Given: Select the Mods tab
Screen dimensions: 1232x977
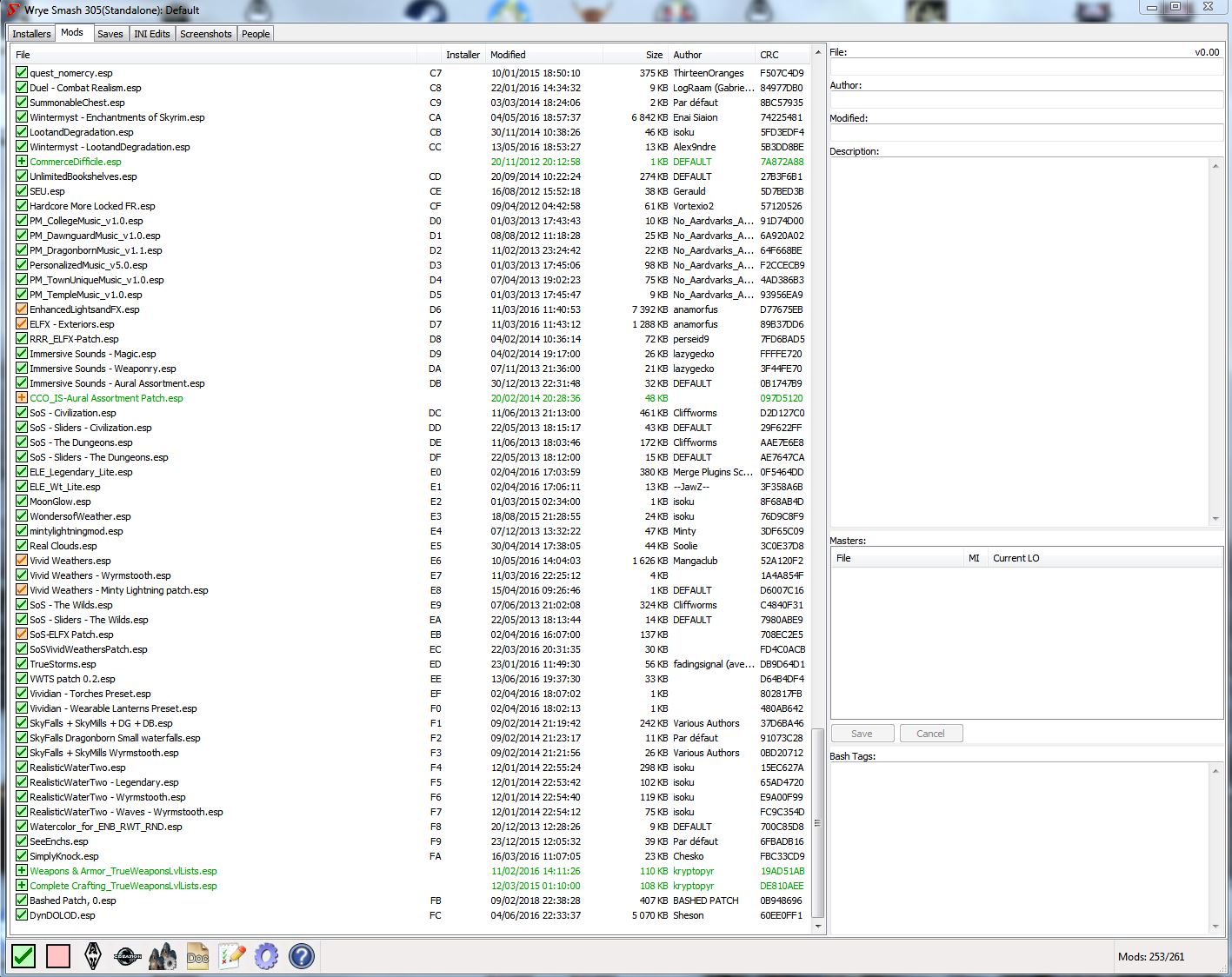Looking at the screenshot, I should tap(72, 33).
